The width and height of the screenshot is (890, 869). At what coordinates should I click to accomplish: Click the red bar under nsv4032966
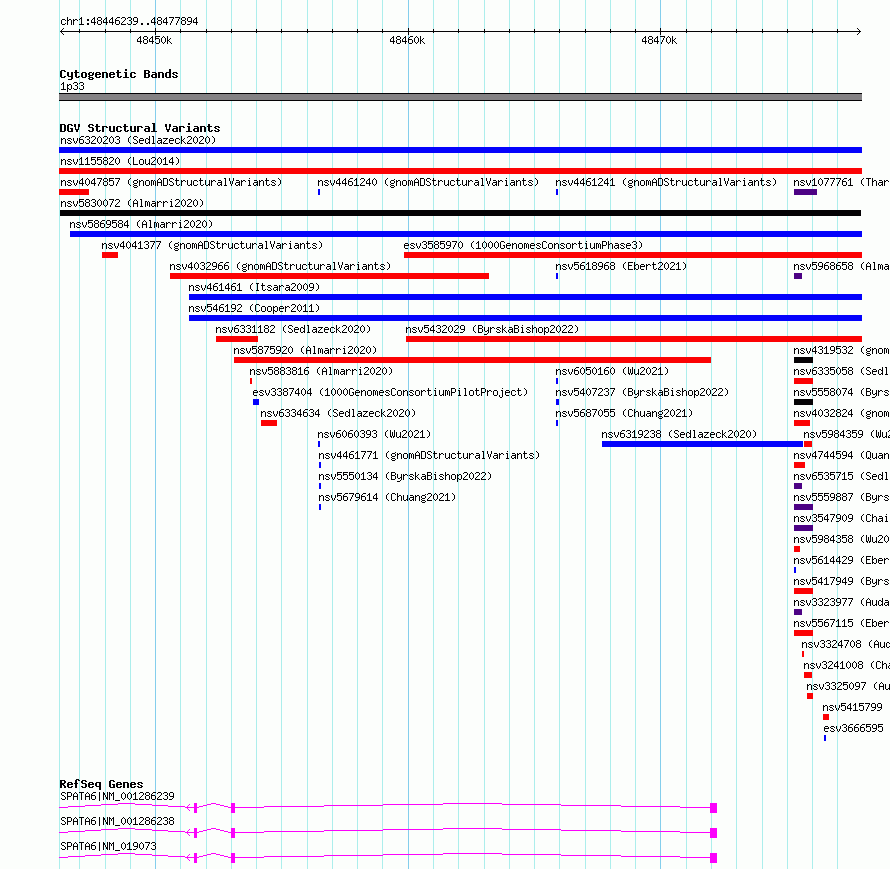point(329,276)
